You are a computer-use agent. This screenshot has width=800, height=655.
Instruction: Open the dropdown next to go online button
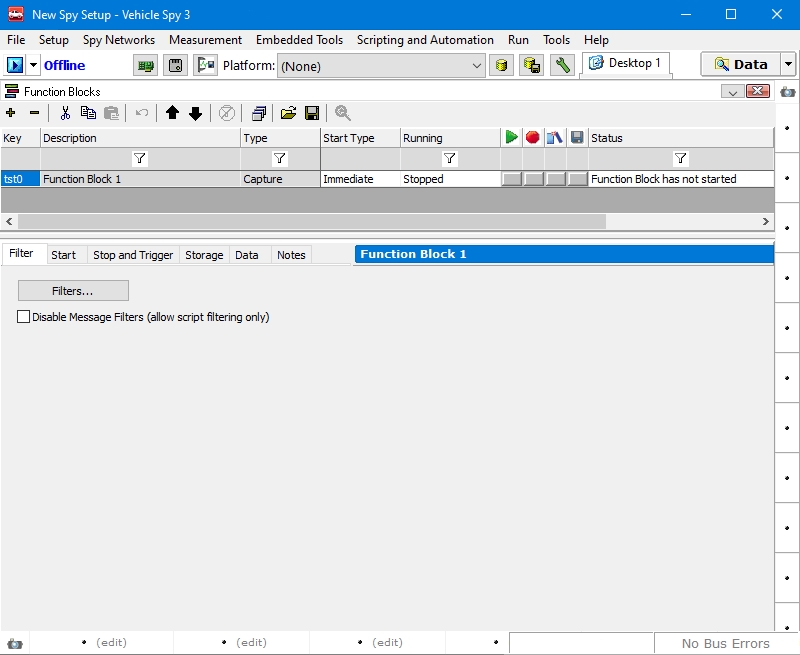click(x=33, y=65)
